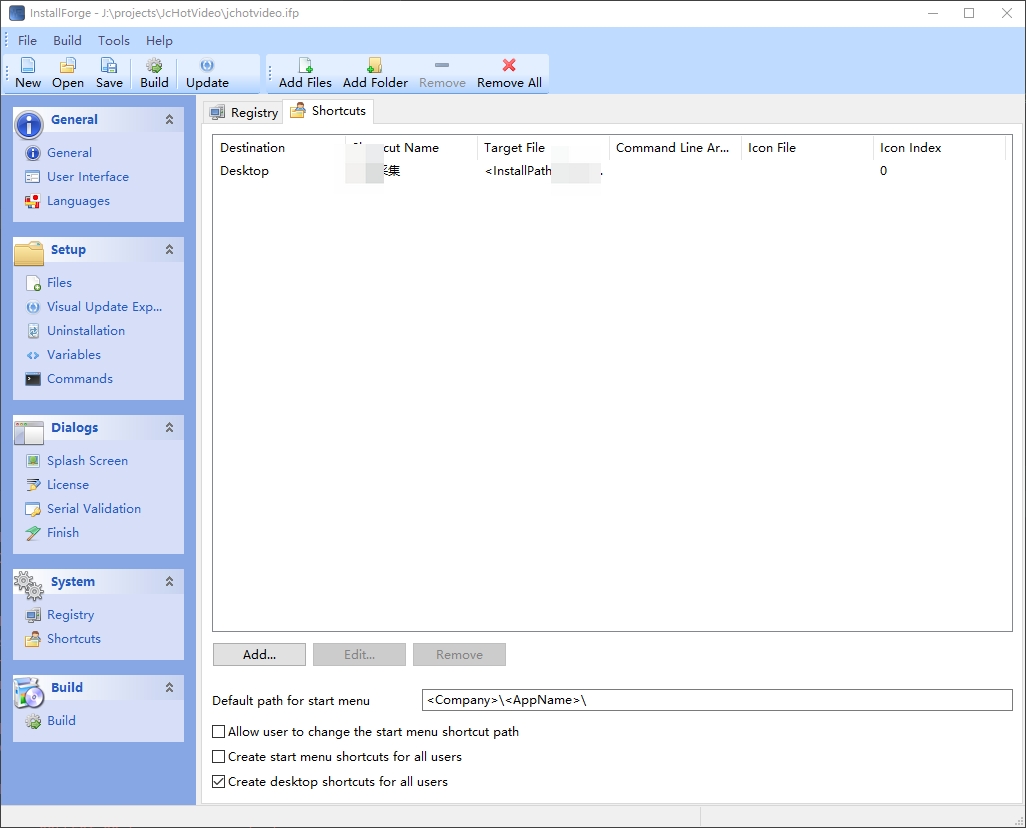
Task: Open the Tools menu
Action: pos(114,41)
